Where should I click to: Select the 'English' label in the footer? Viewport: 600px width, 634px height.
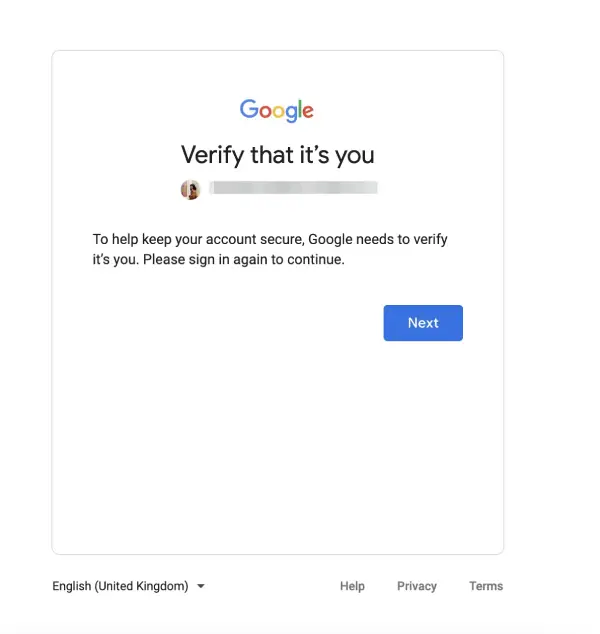[72, 586]
